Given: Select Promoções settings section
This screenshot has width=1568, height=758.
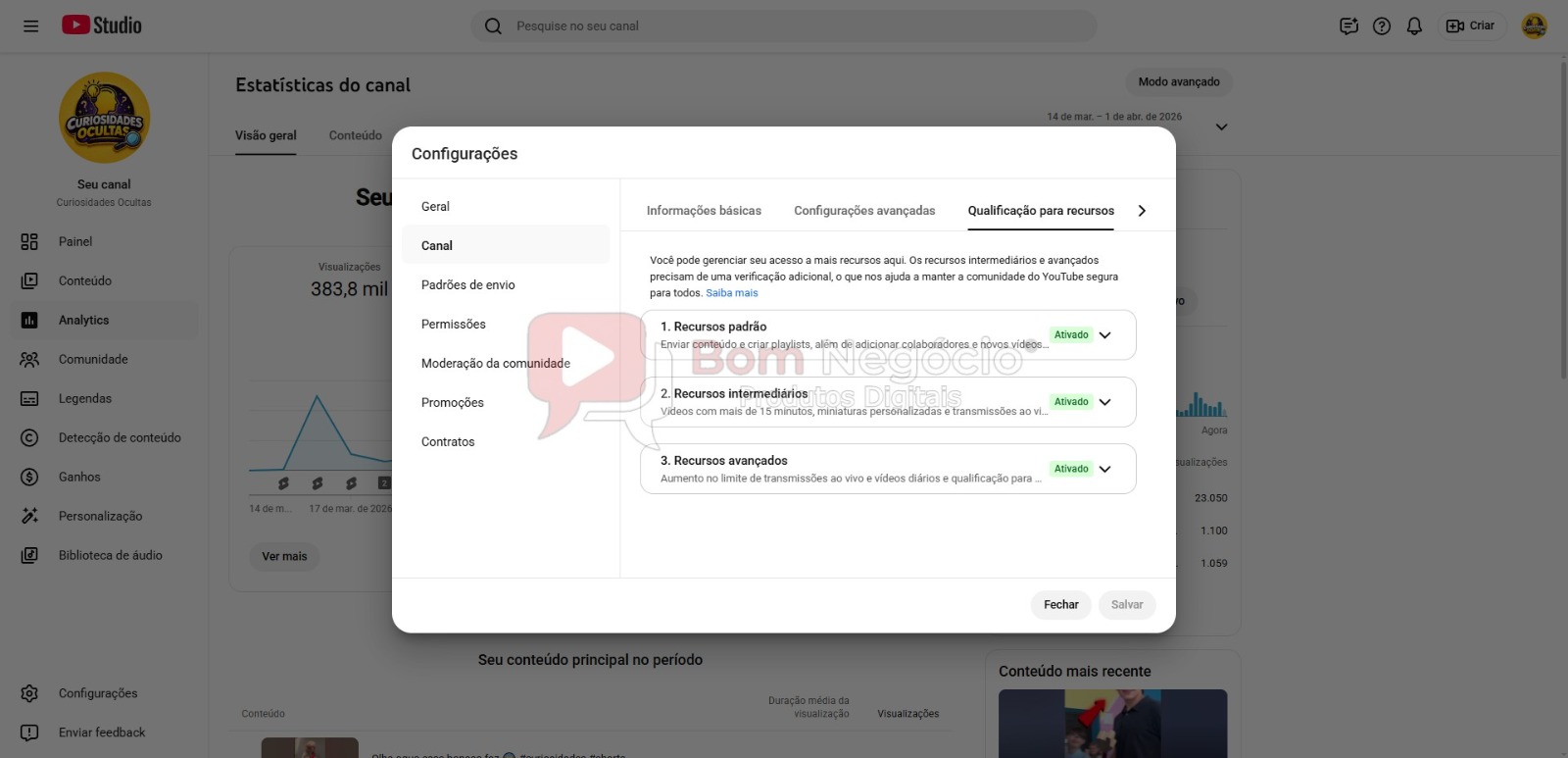Looking at the screenshot, I should click(506, 402).
